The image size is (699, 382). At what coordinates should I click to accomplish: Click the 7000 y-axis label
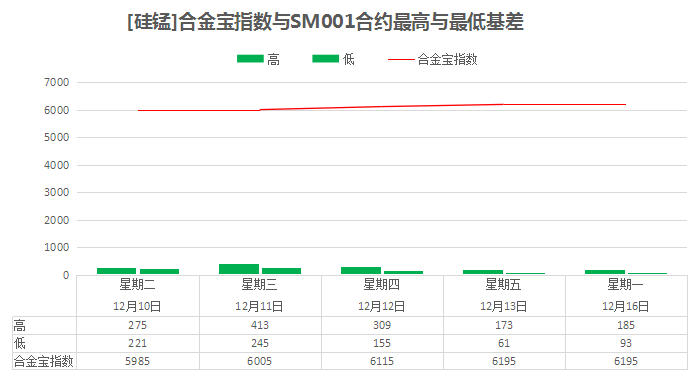point(57,82)
